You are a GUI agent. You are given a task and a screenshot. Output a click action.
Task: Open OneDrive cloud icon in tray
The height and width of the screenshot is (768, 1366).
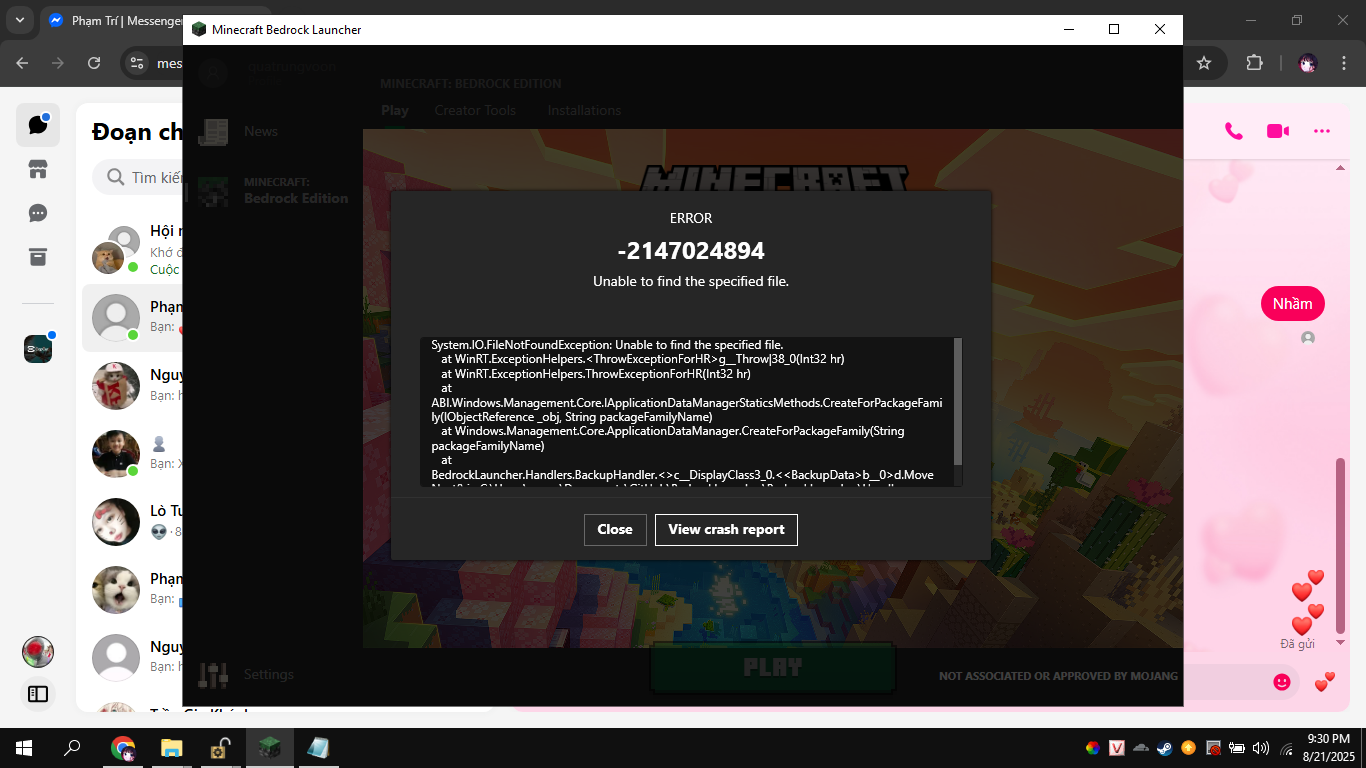point(1141,748)
